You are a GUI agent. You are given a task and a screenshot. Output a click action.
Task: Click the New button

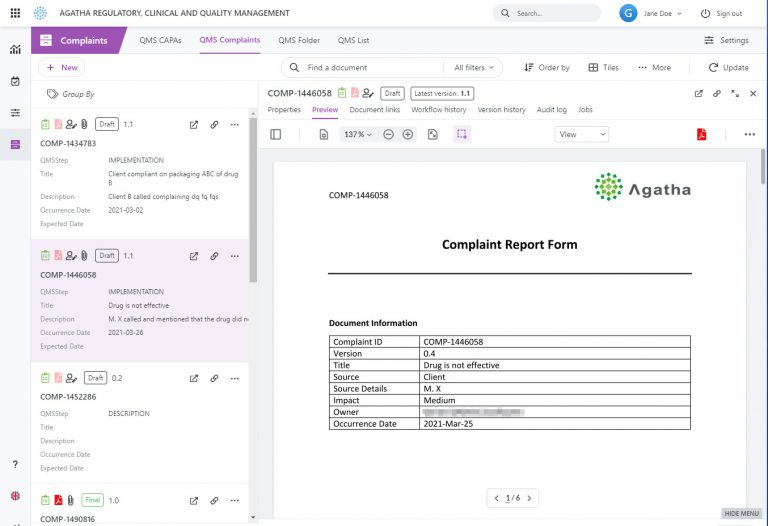tap(61, 68)
